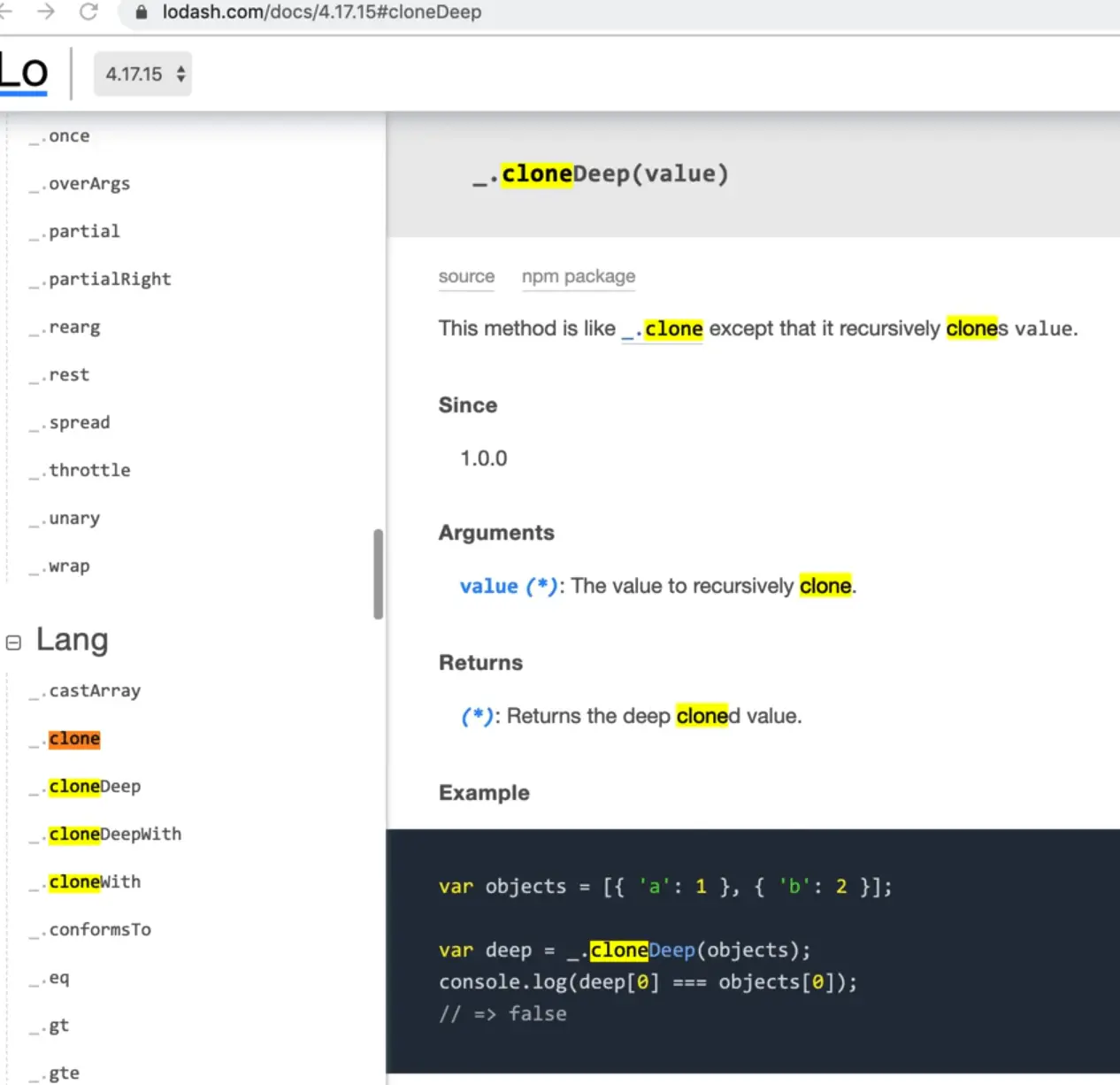Click the _.cloneDeep(value) heading
1120x1085 pixels.
602,174
